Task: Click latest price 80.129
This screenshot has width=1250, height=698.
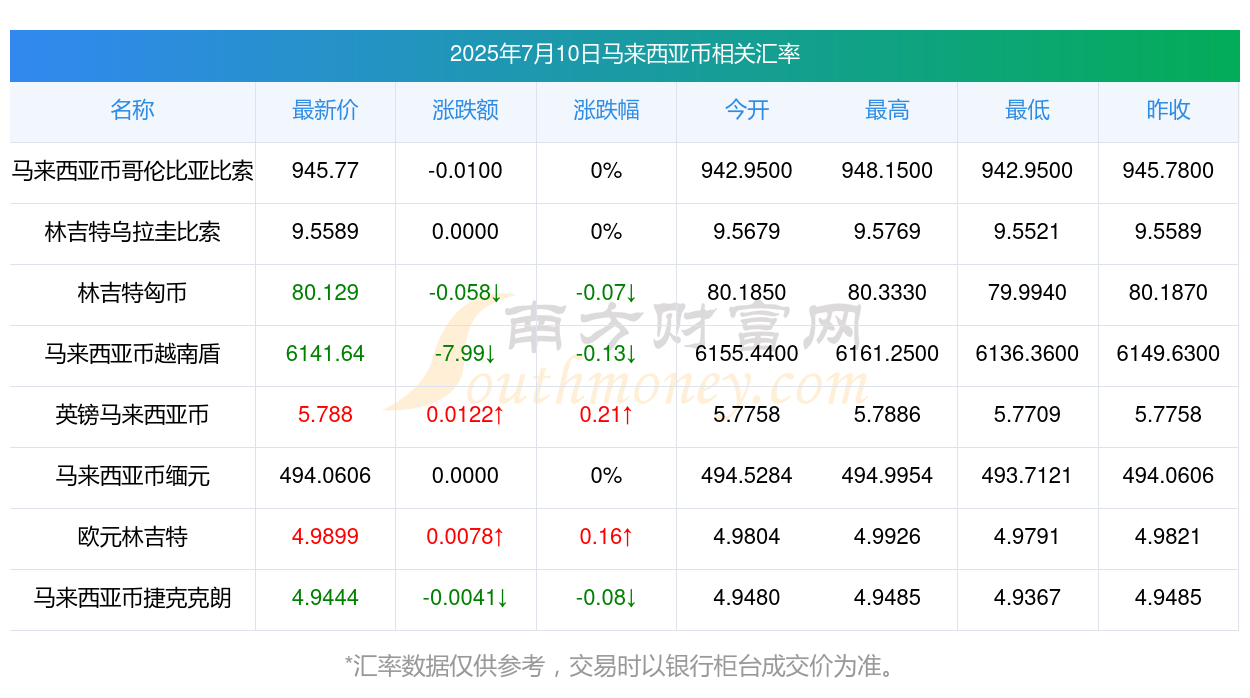Action: tap(325, 293)
